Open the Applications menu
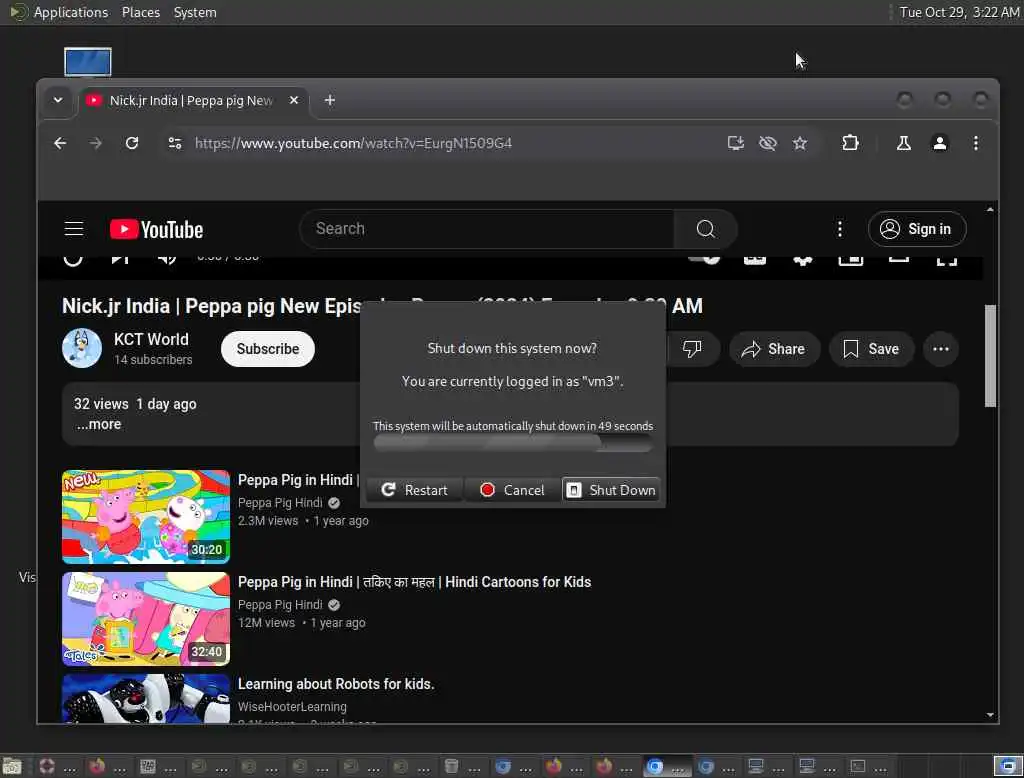Image resolution: width=1024 pixels, height=778 pixels. pyautogui.click(x=70, y=12)
